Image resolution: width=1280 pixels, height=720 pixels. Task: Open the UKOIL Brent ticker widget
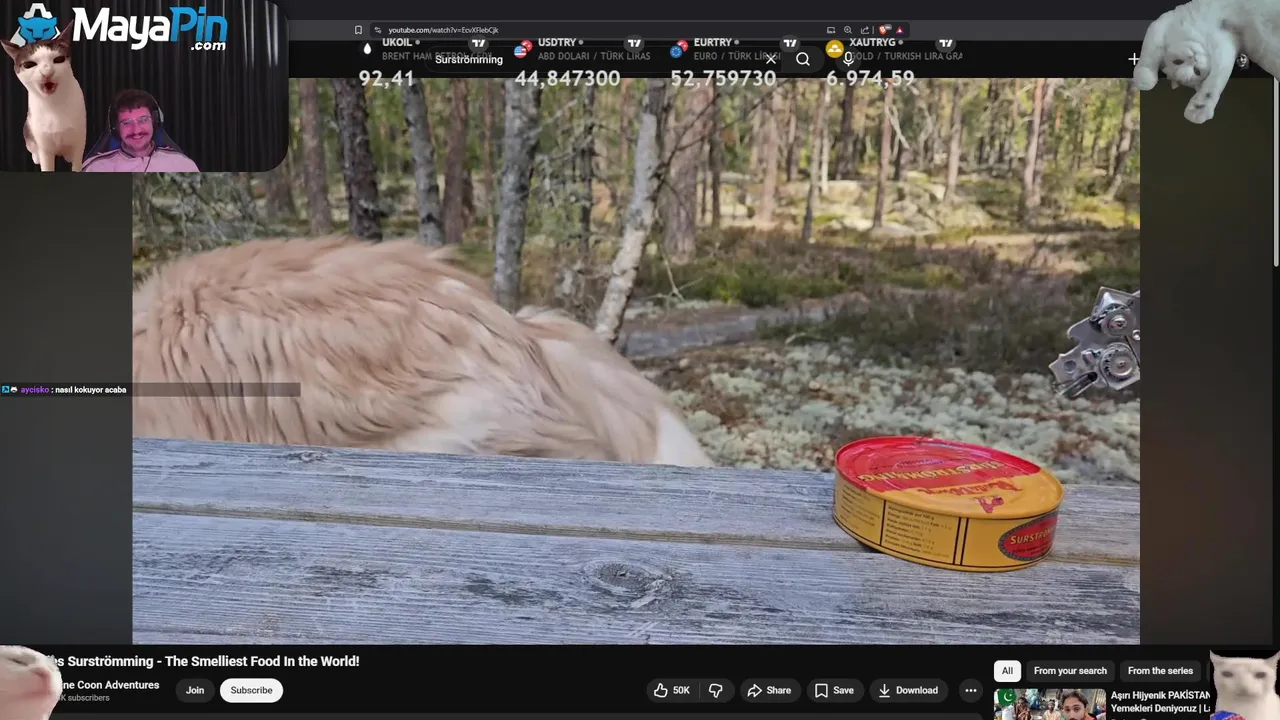428,62
